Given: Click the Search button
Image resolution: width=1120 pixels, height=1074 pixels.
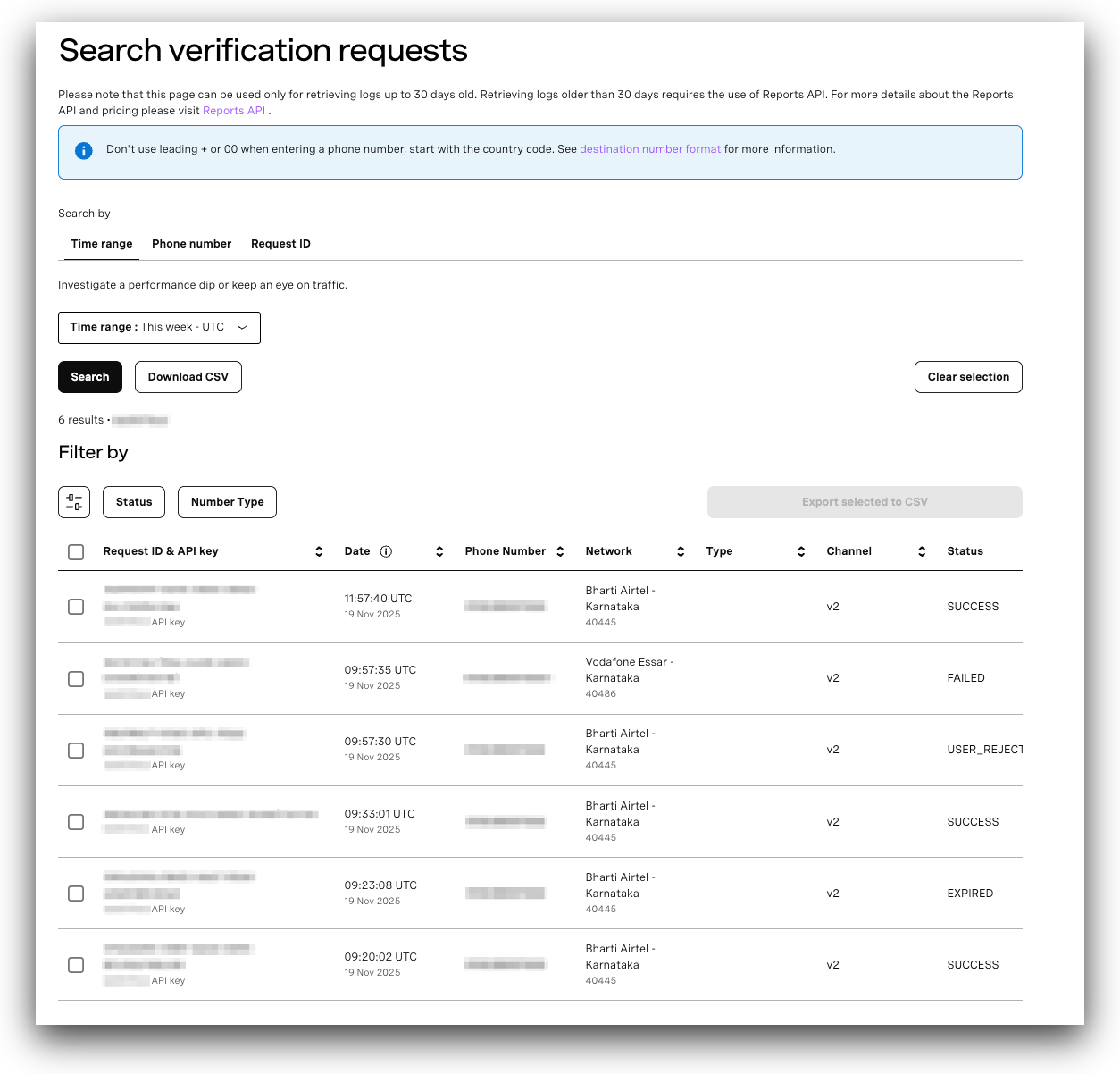Looking at the screenshot, I should (89, 376).
